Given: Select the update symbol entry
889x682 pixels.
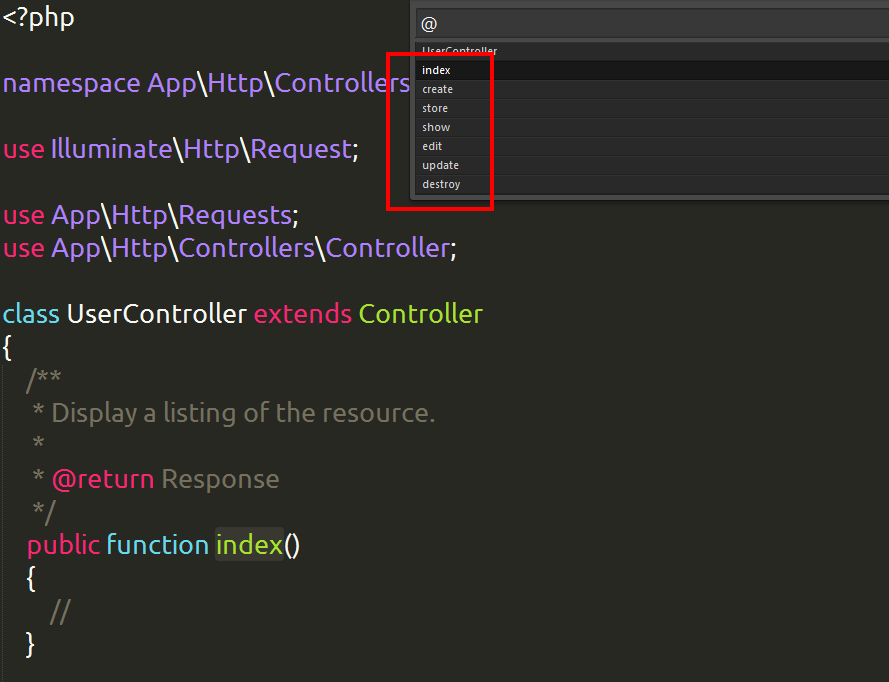Looking at the screenshot, I should [440, 165].
